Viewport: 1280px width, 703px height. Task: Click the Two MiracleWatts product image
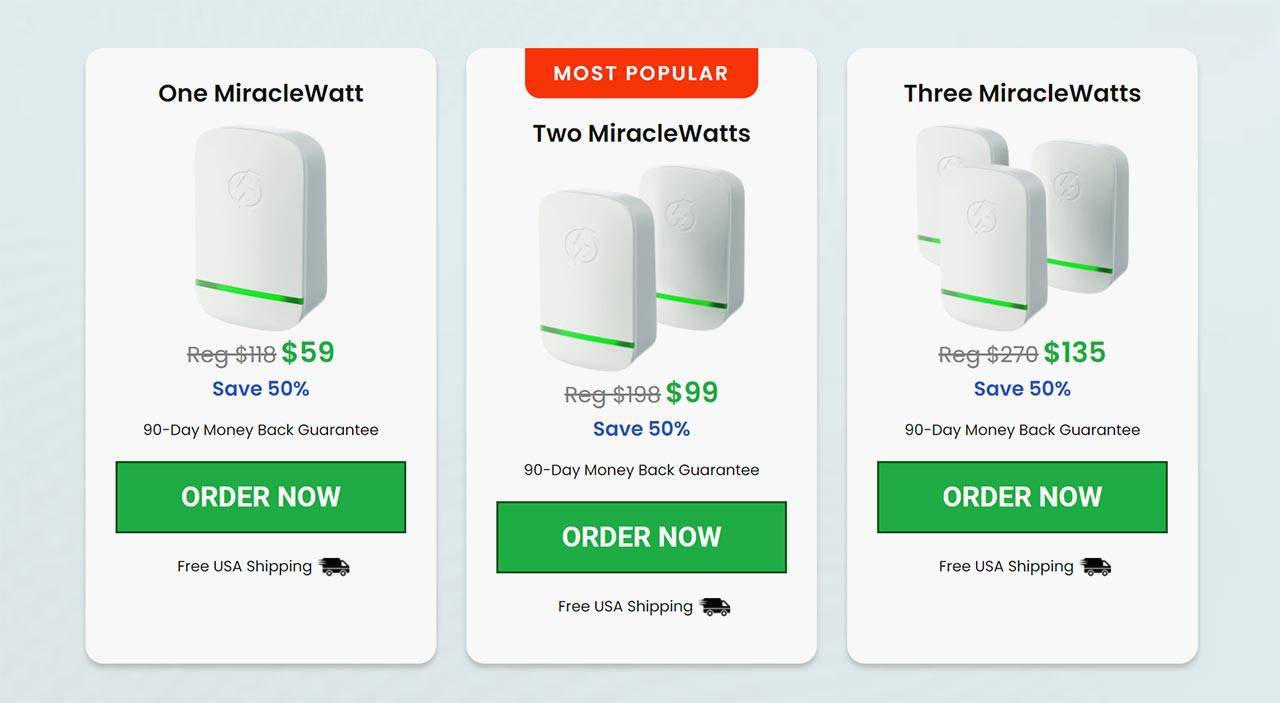tap(641, 266)
